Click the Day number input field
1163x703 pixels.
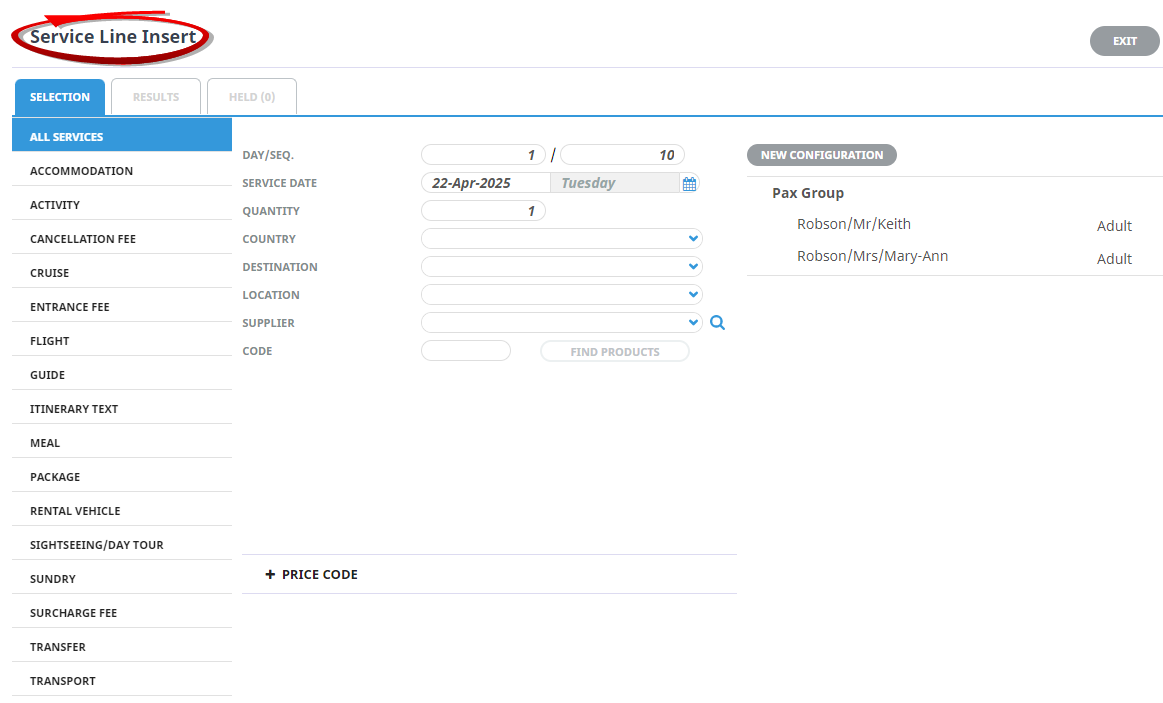pos(483,155)
